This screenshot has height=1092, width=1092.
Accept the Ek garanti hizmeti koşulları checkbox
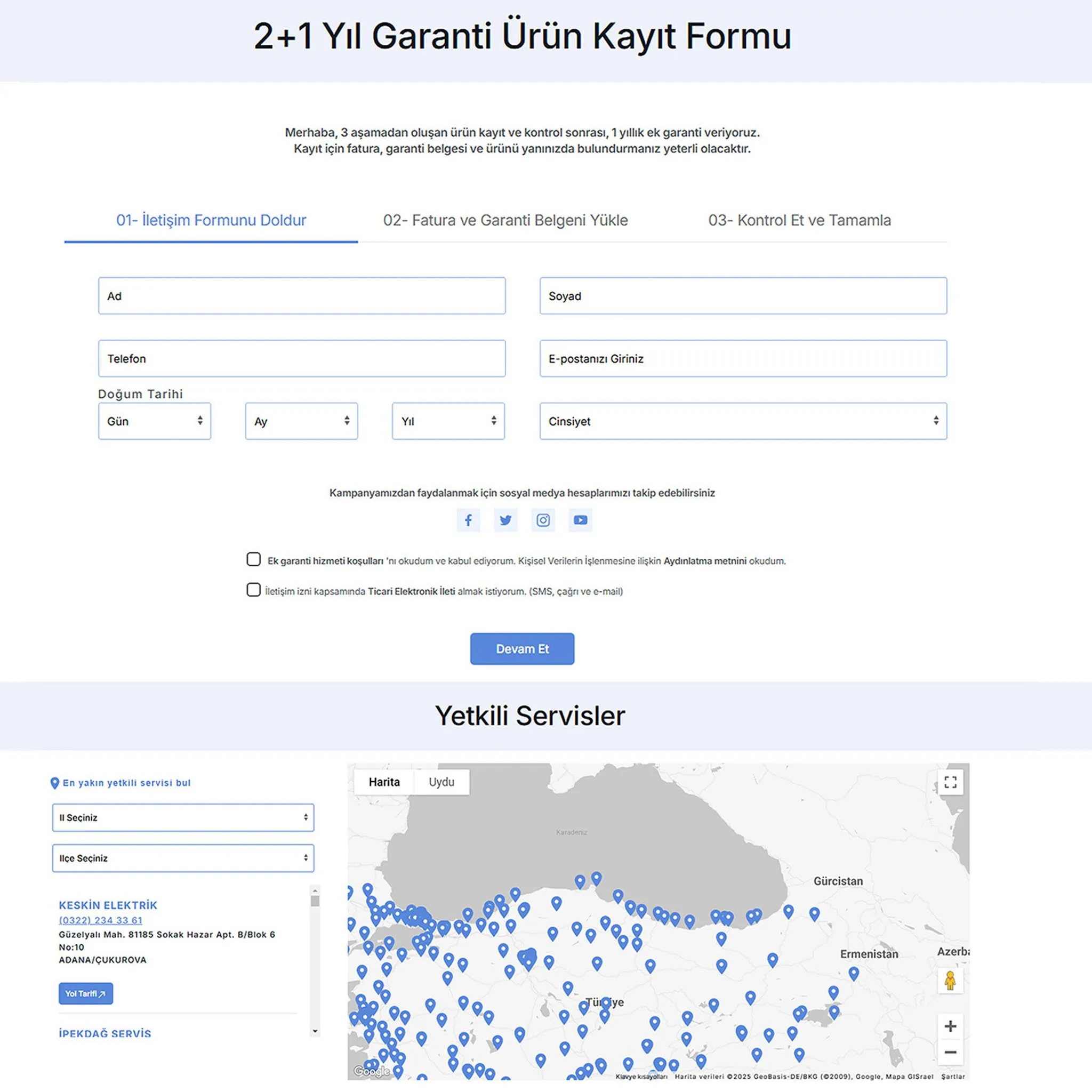254,559
